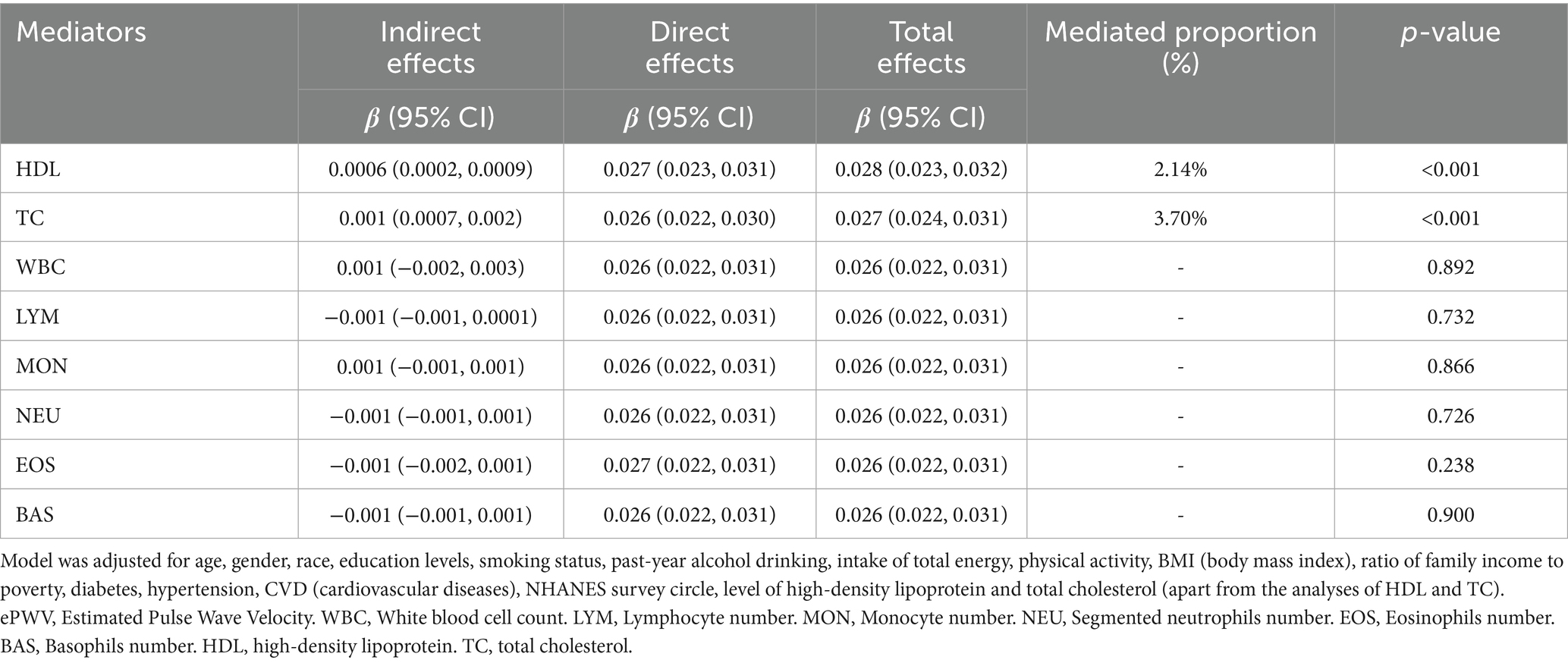Select the MON row label
The height and width of the screenshot is (663, 1568).
pyautogui.click(x=42, y=366)
